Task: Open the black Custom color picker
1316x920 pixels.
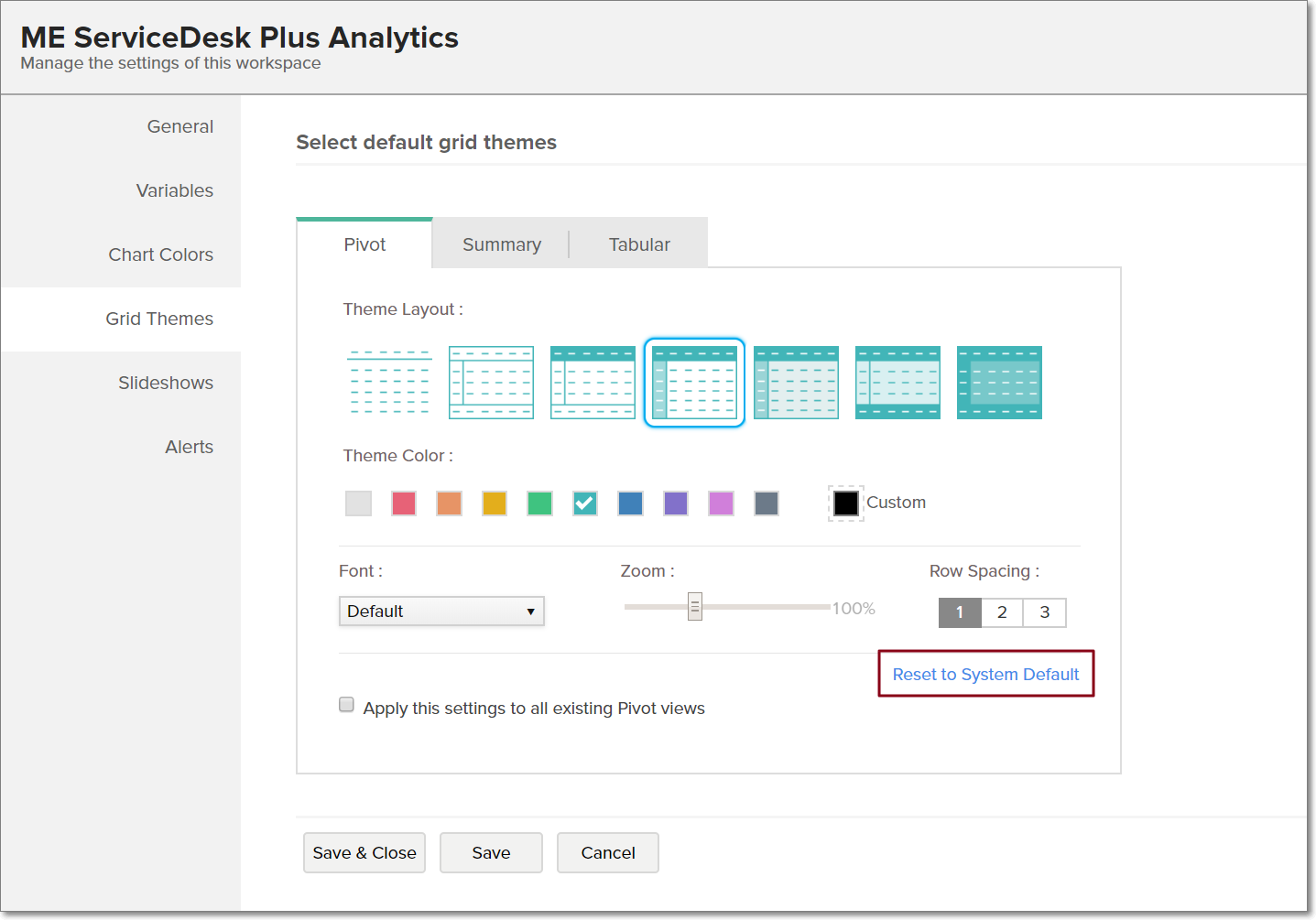Action: coord(846,503)
